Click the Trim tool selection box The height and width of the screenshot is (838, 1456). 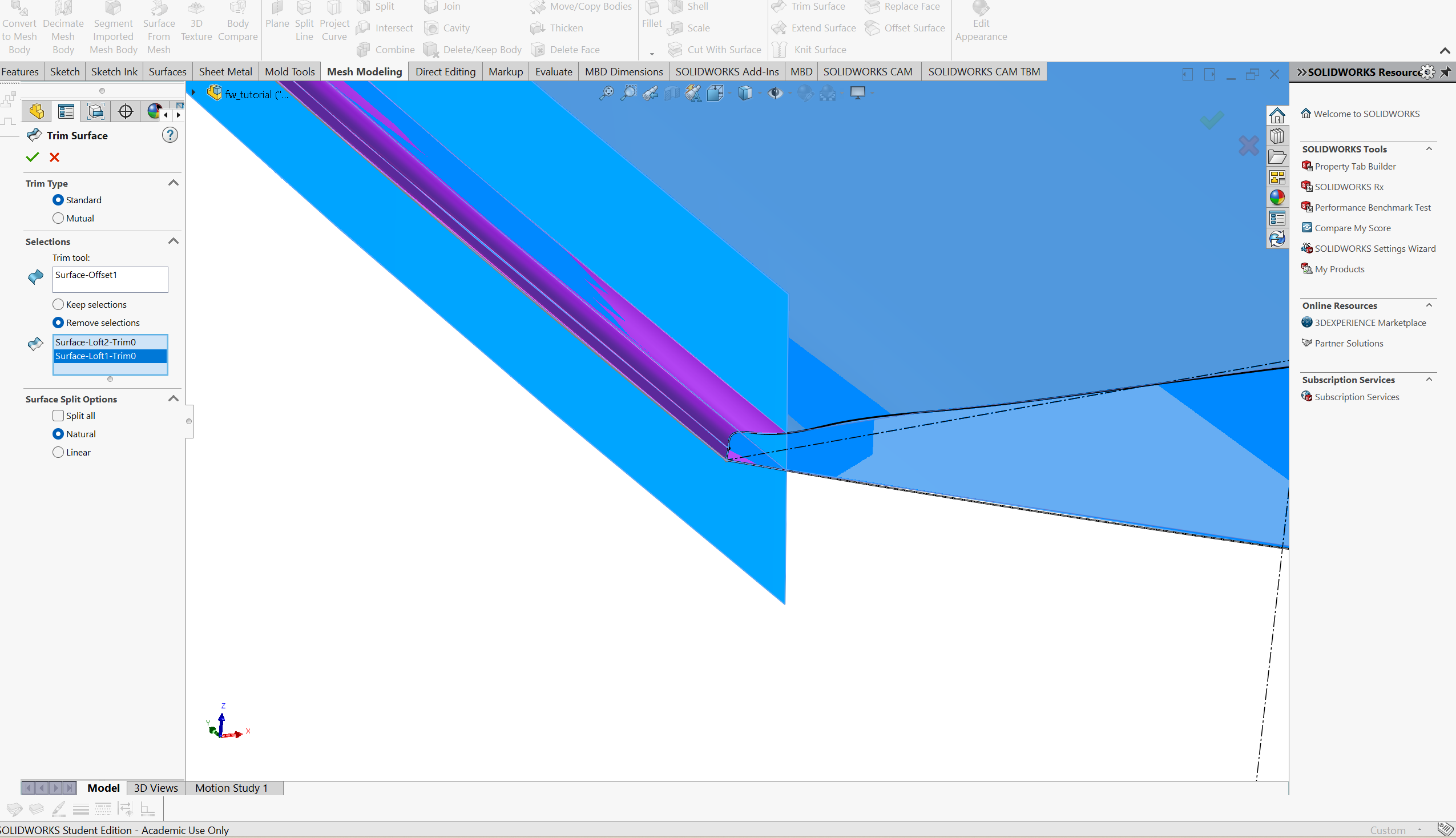coord(110,279)
